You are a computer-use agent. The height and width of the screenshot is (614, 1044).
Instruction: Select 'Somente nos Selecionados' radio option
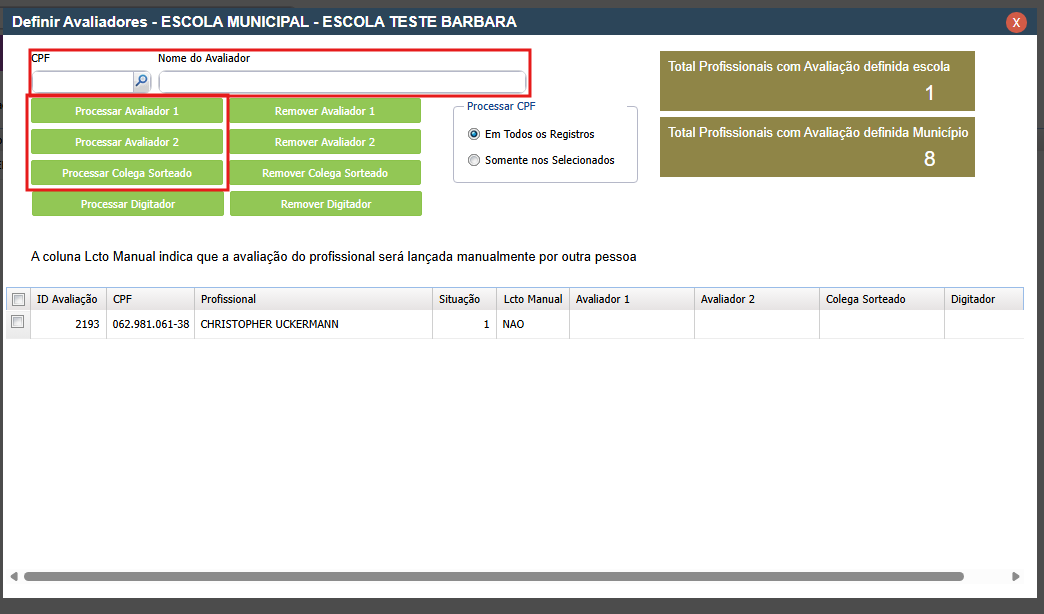tap(474, 160)
